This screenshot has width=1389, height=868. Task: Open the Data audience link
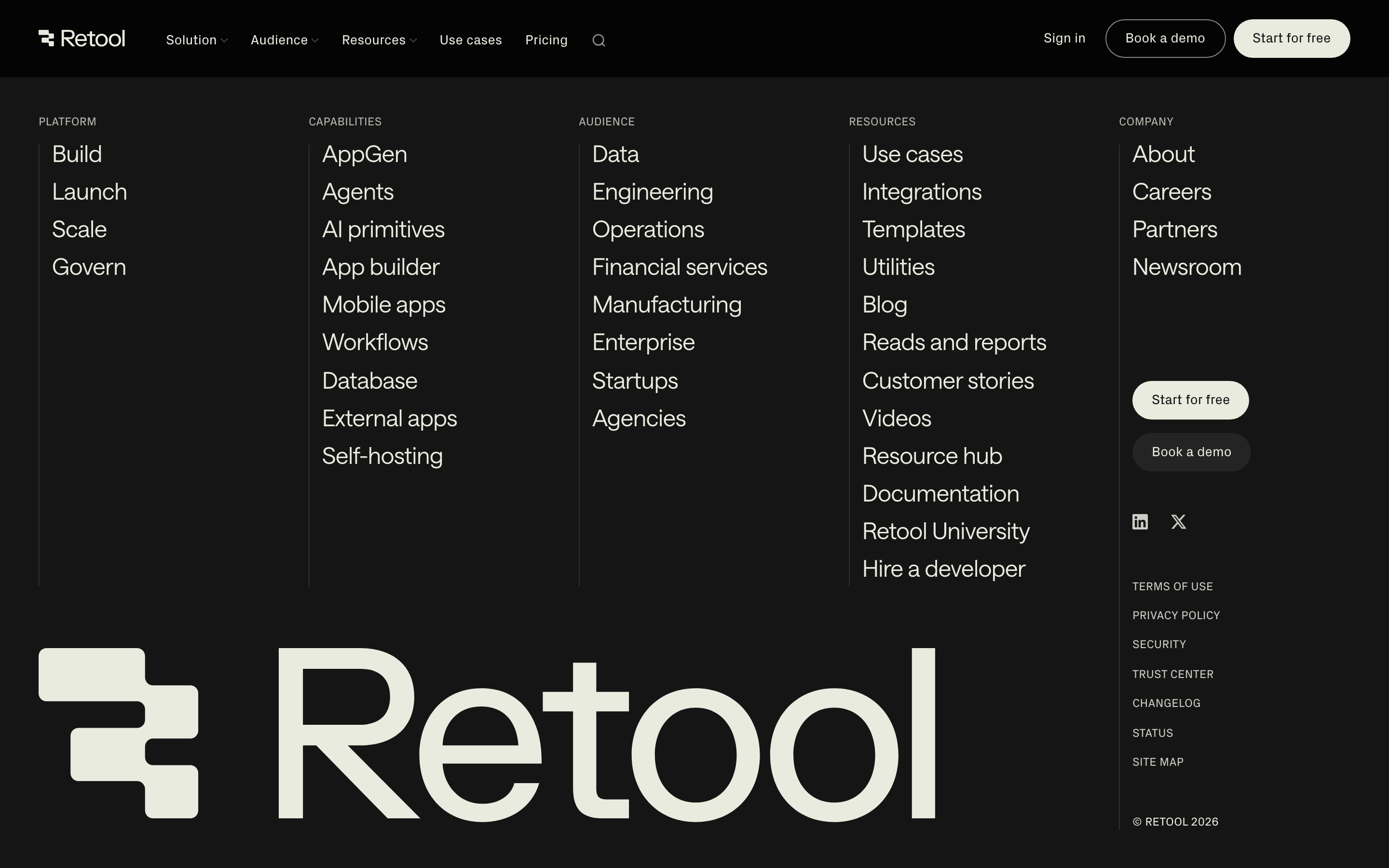[615, 154]
